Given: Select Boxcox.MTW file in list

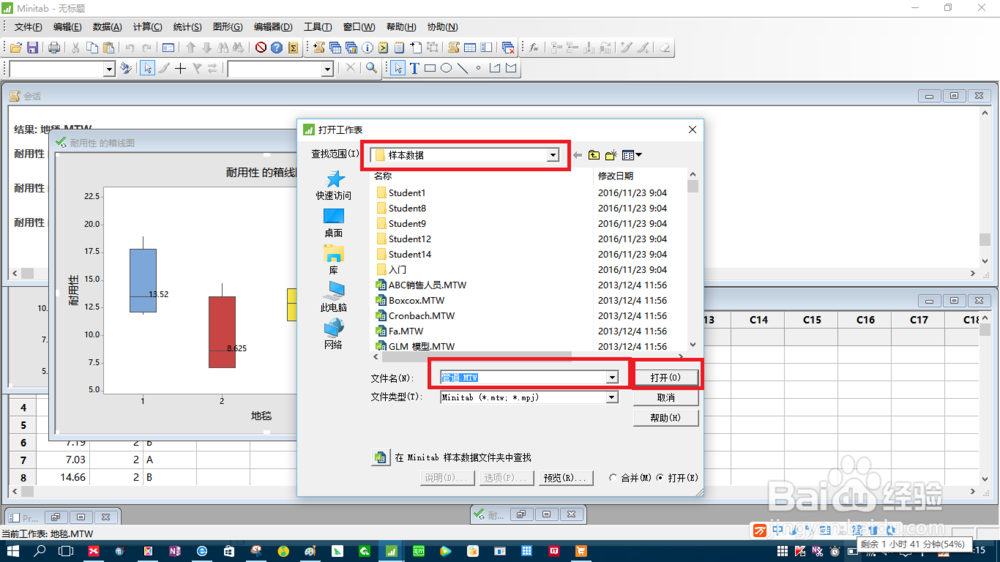Looking at the screenshot, I should click(x=409, y=300).
